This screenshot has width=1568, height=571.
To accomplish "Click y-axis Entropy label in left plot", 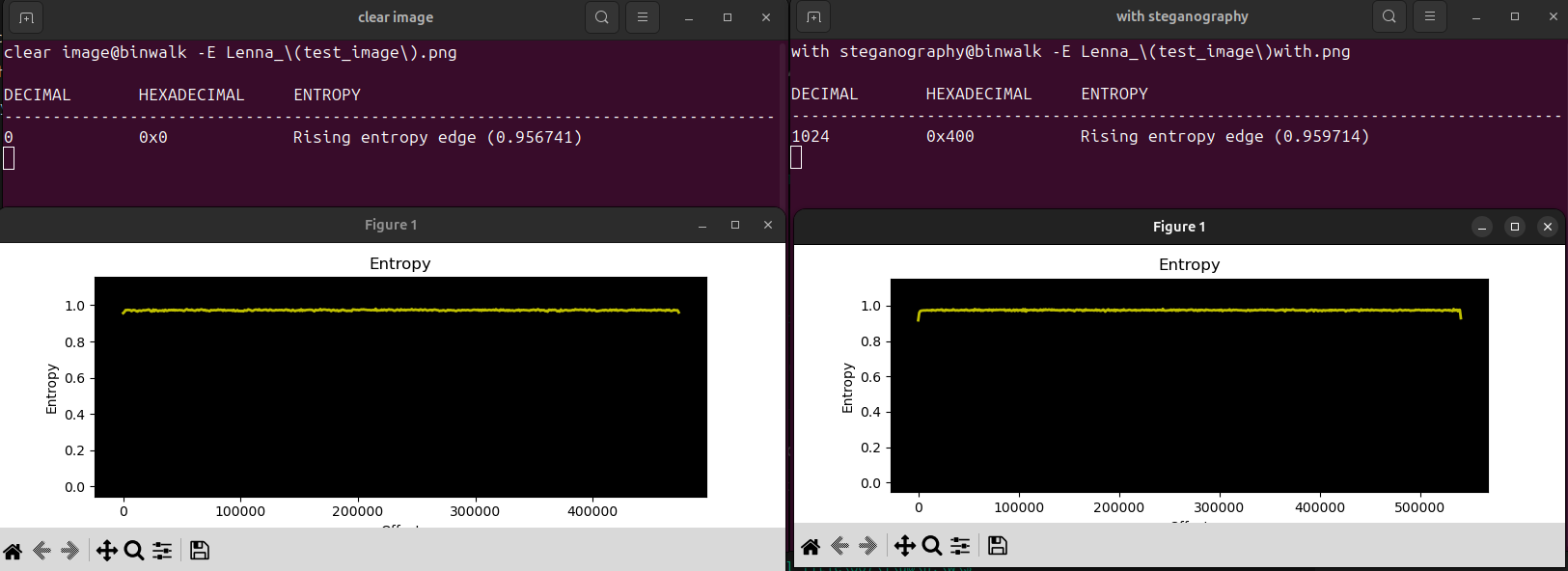I will click(x=51, y=389).
